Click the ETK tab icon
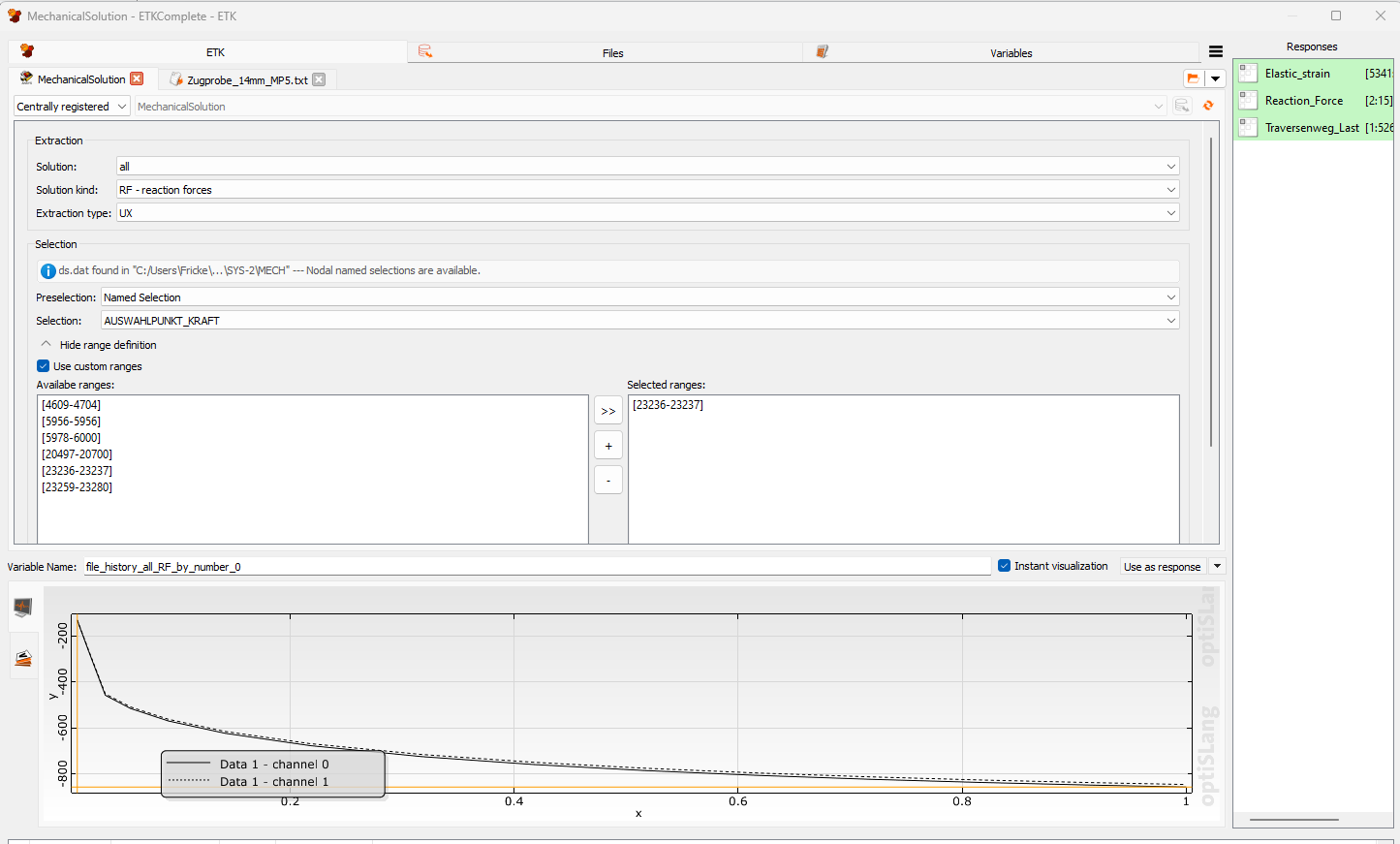 tap(27, 51)
